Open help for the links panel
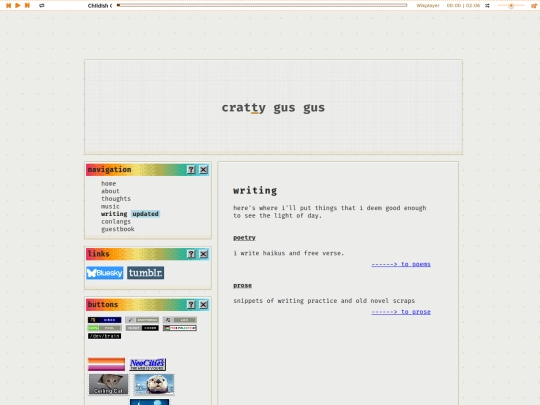This screenshot has width=540, height=405. (191, 254)
